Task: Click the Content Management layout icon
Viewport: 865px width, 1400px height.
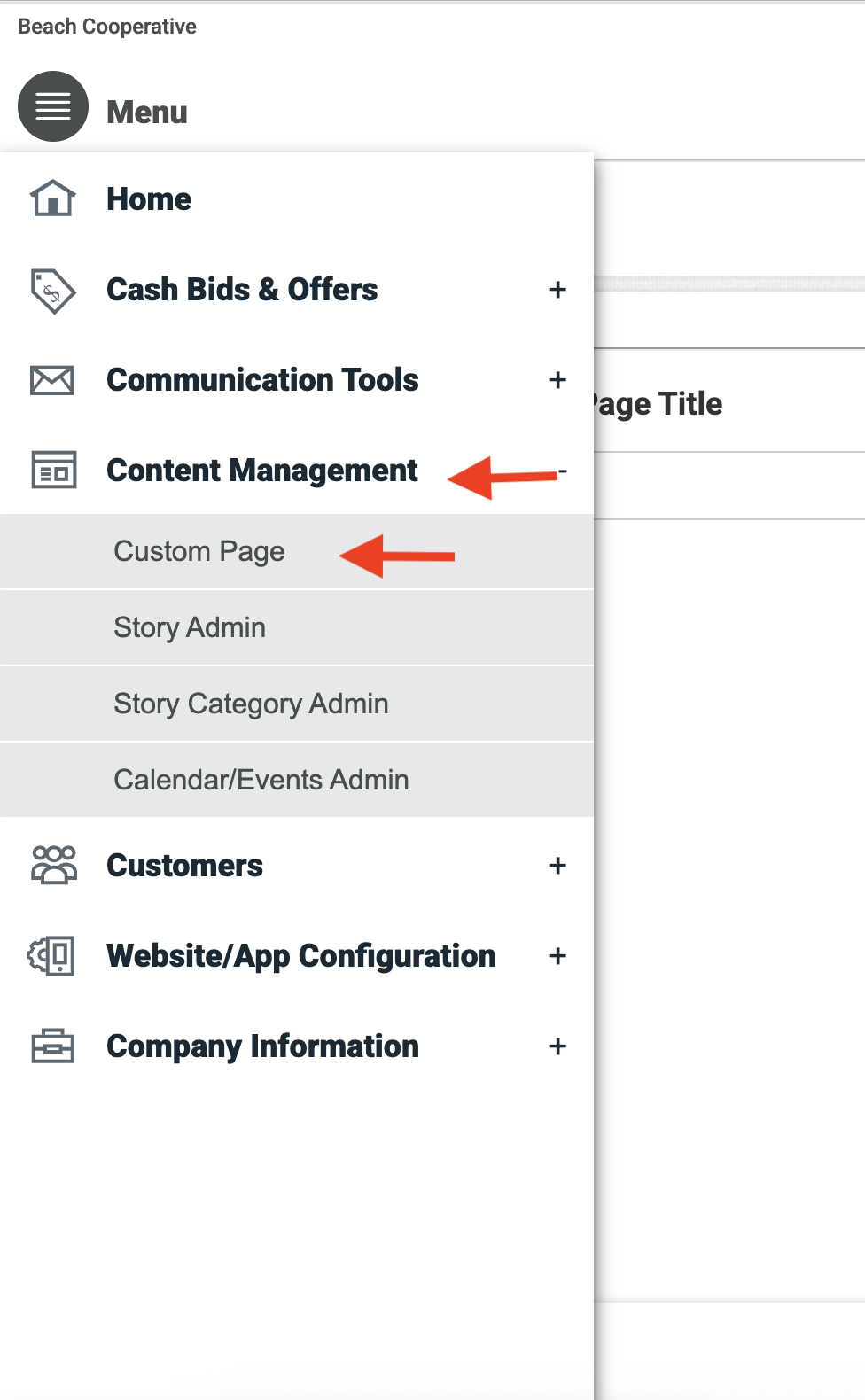Action: (x=54, y=470)
